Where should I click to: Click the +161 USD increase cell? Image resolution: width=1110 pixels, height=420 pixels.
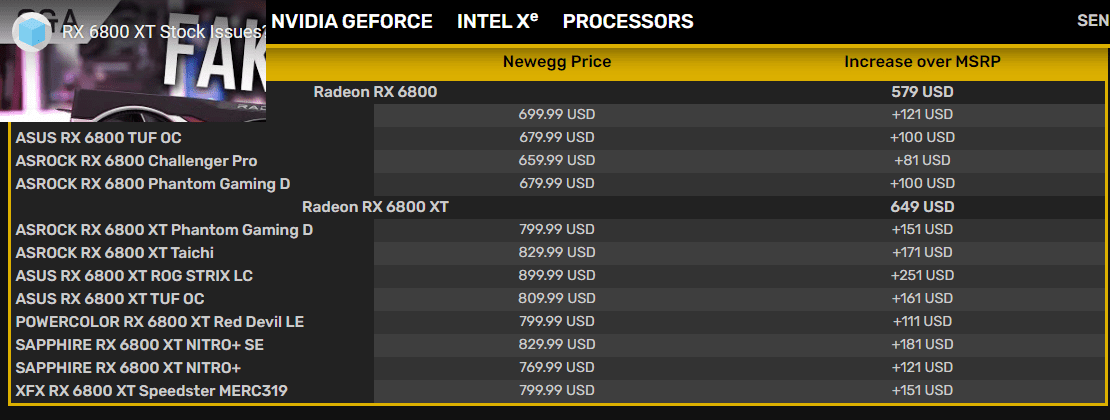coord(922,299)
